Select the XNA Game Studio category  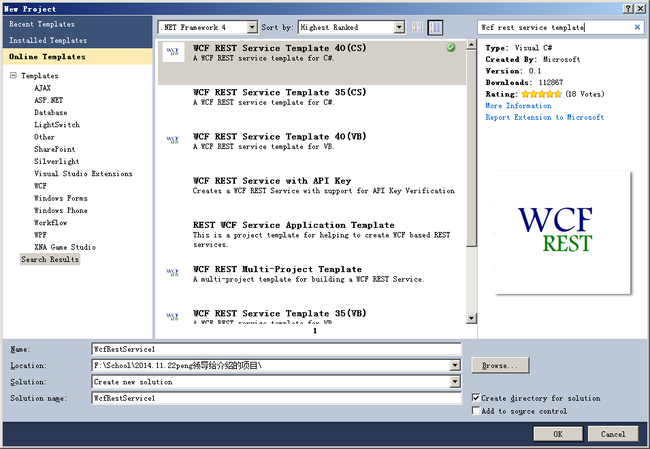pyautogui.click(x=65, y=247)
